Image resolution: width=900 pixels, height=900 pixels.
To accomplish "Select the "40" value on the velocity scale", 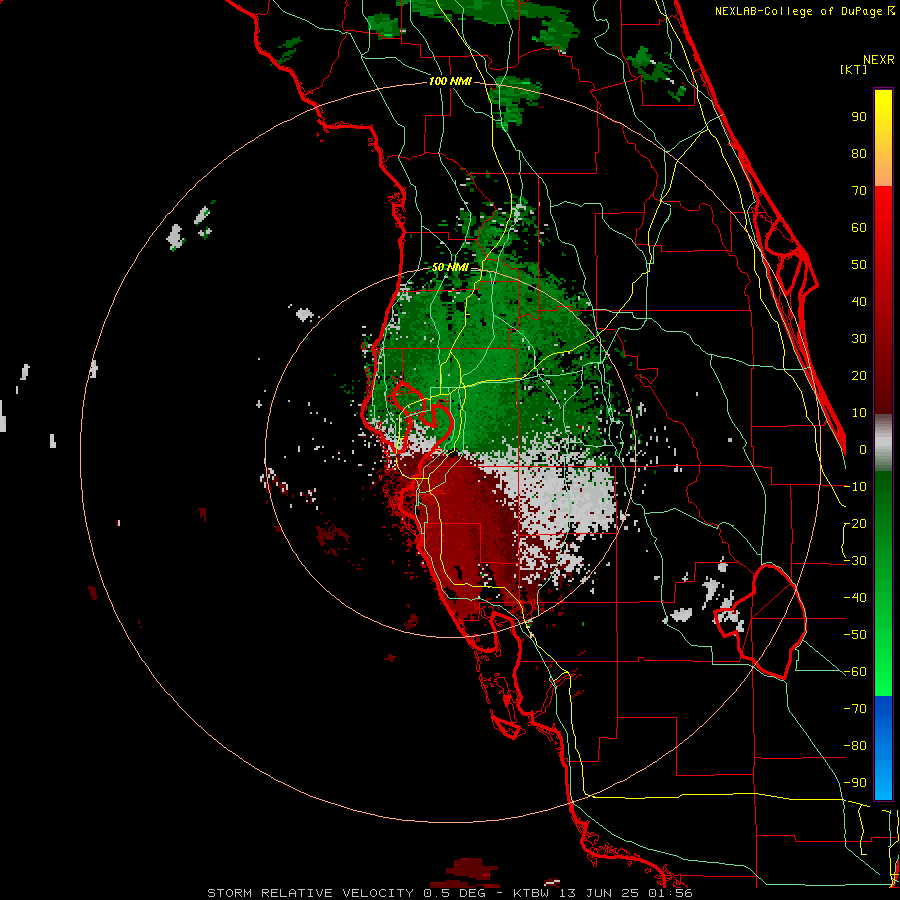I will [859, 301].
